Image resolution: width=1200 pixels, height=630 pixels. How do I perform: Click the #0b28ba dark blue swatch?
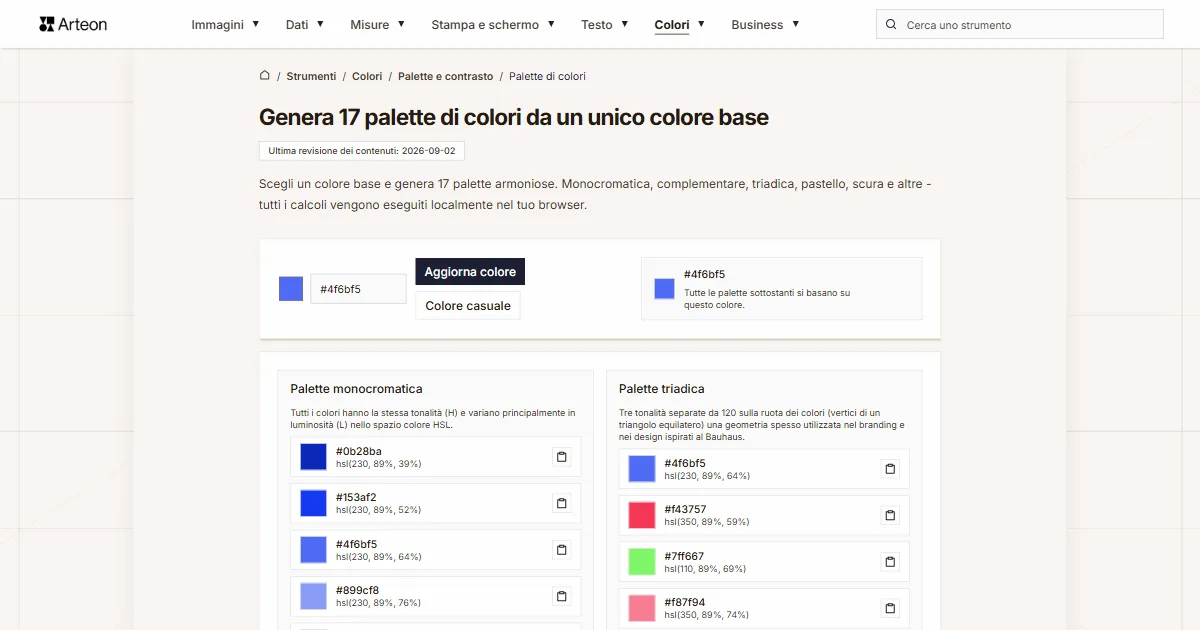313,457
